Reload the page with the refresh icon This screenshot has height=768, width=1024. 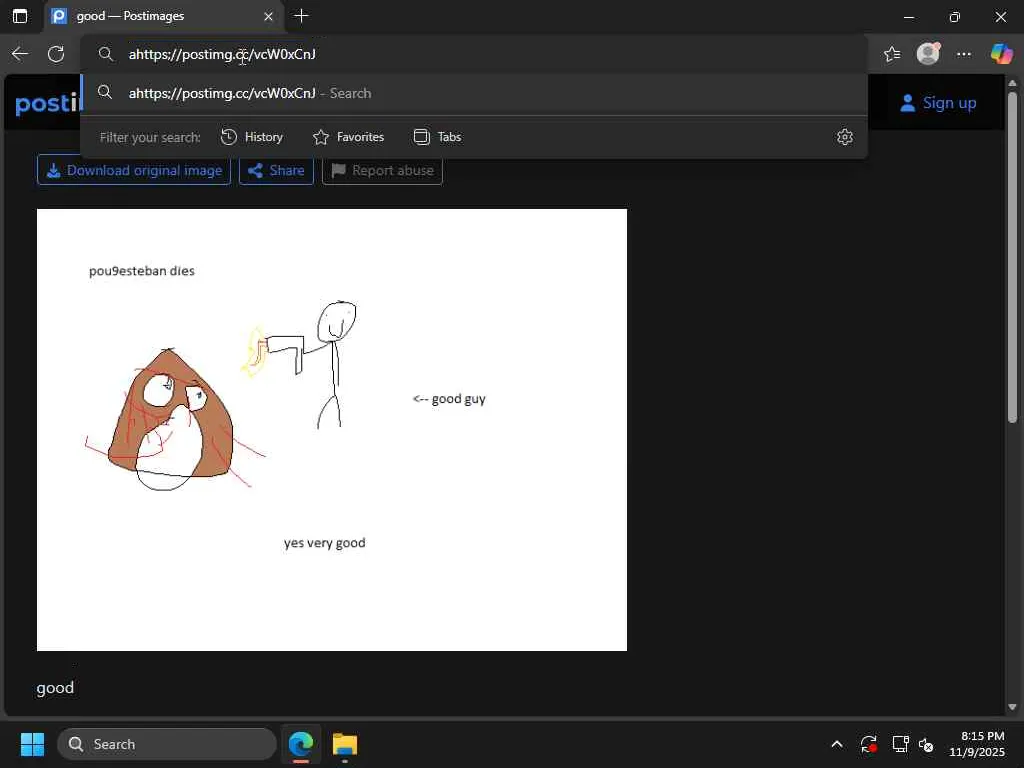click(56, 54)
